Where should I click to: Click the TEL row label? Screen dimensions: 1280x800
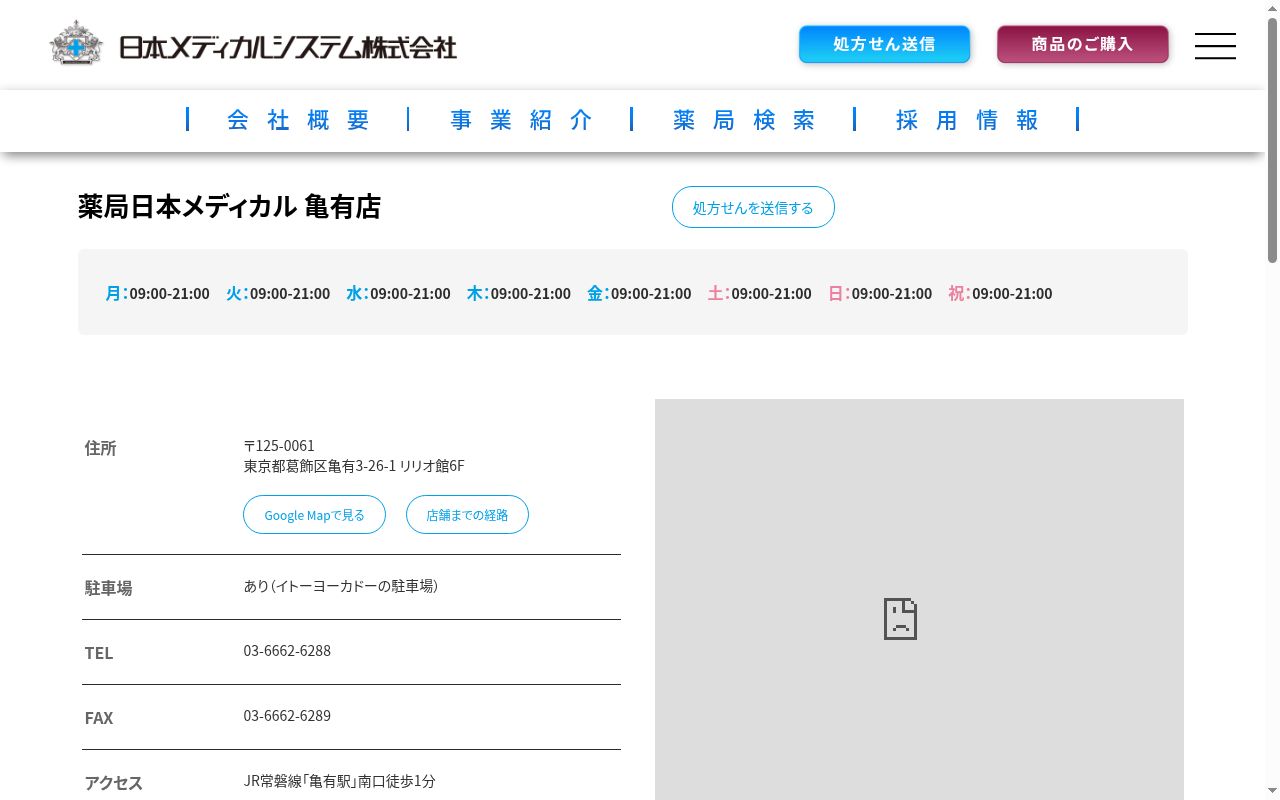click(99, 653)
